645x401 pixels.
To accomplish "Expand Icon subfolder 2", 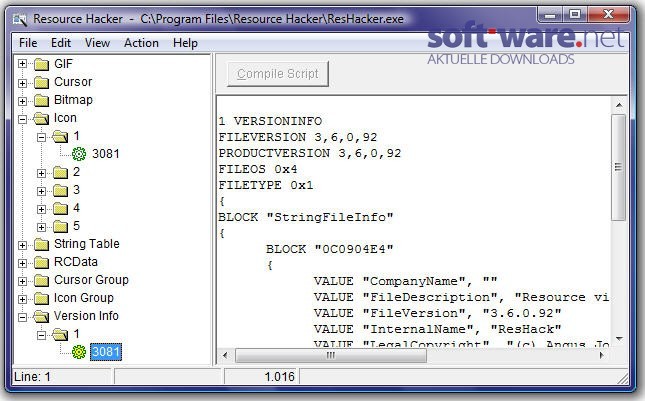I will (42, 173).
